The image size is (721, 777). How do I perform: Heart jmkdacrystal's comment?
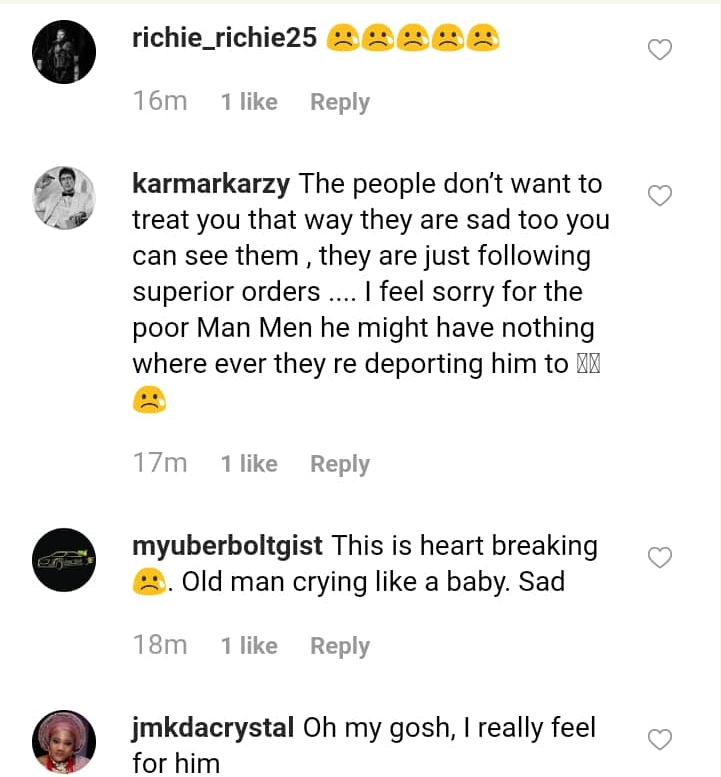[x=660, y=740]
